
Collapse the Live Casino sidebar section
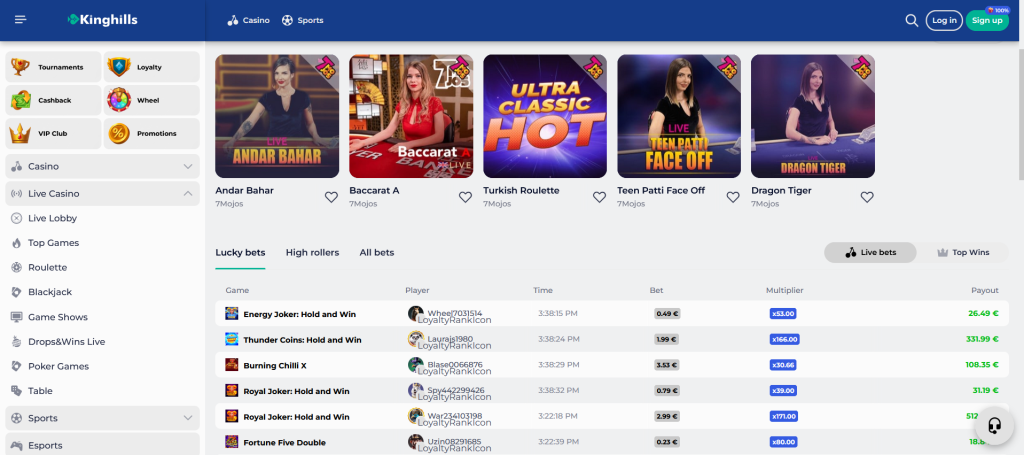coord(103,194)
